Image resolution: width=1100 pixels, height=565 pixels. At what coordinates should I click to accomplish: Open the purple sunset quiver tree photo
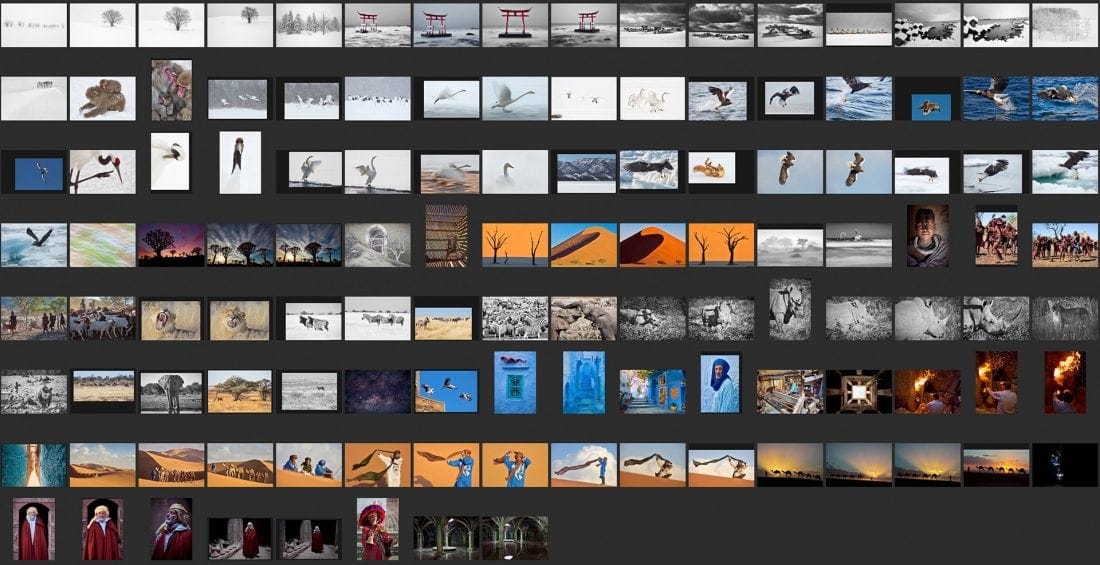[x=171, y=244]
